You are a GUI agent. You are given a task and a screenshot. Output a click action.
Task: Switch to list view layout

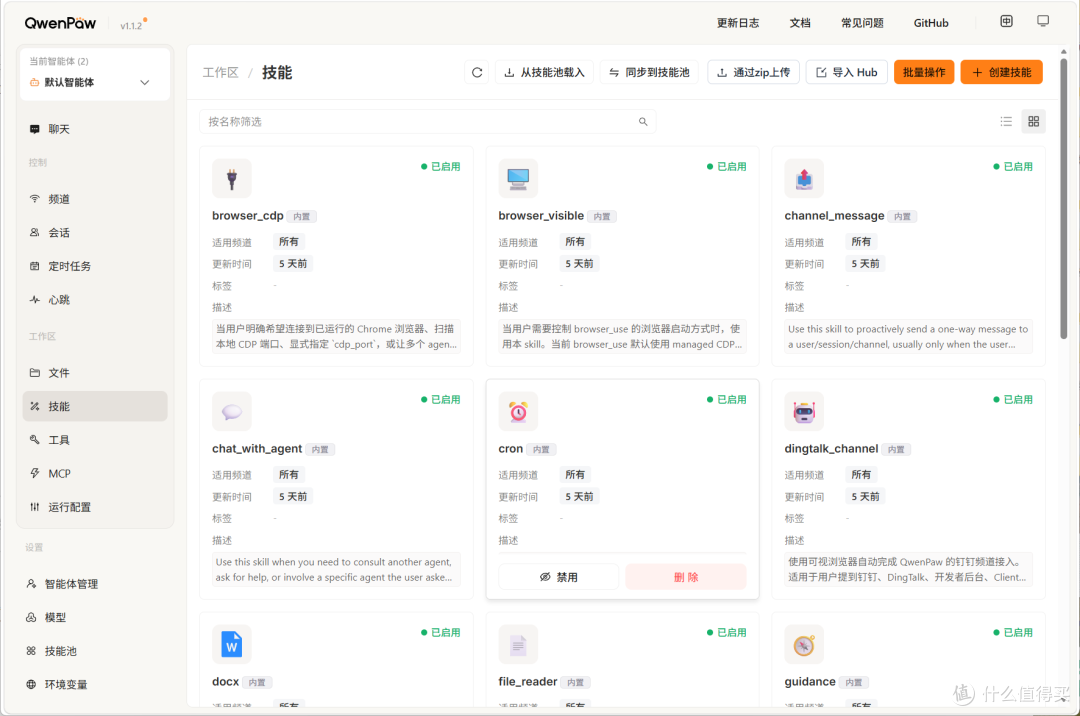(x=1006, y=122)
